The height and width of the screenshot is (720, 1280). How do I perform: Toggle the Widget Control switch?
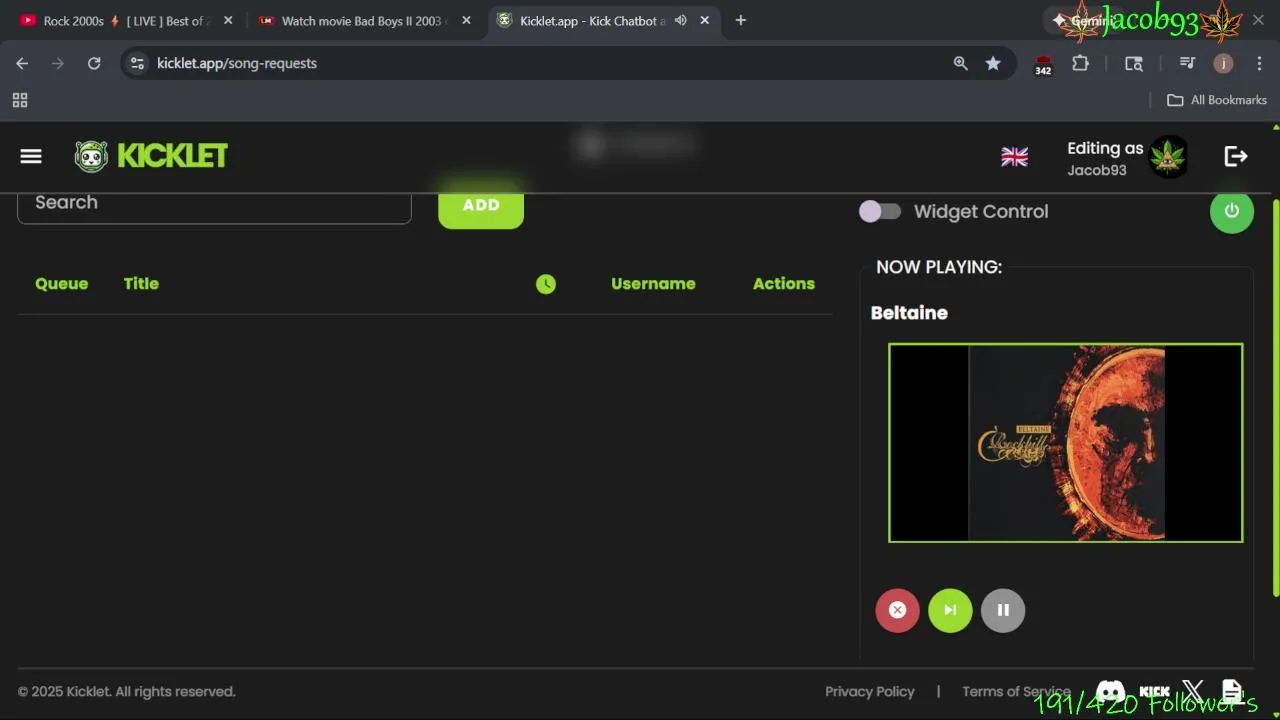[880, 211]
